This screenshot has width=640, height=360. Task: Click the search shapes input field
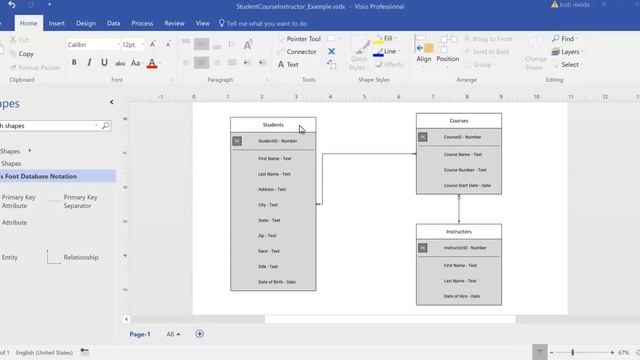pyautogui.click(x=48, y=126)
